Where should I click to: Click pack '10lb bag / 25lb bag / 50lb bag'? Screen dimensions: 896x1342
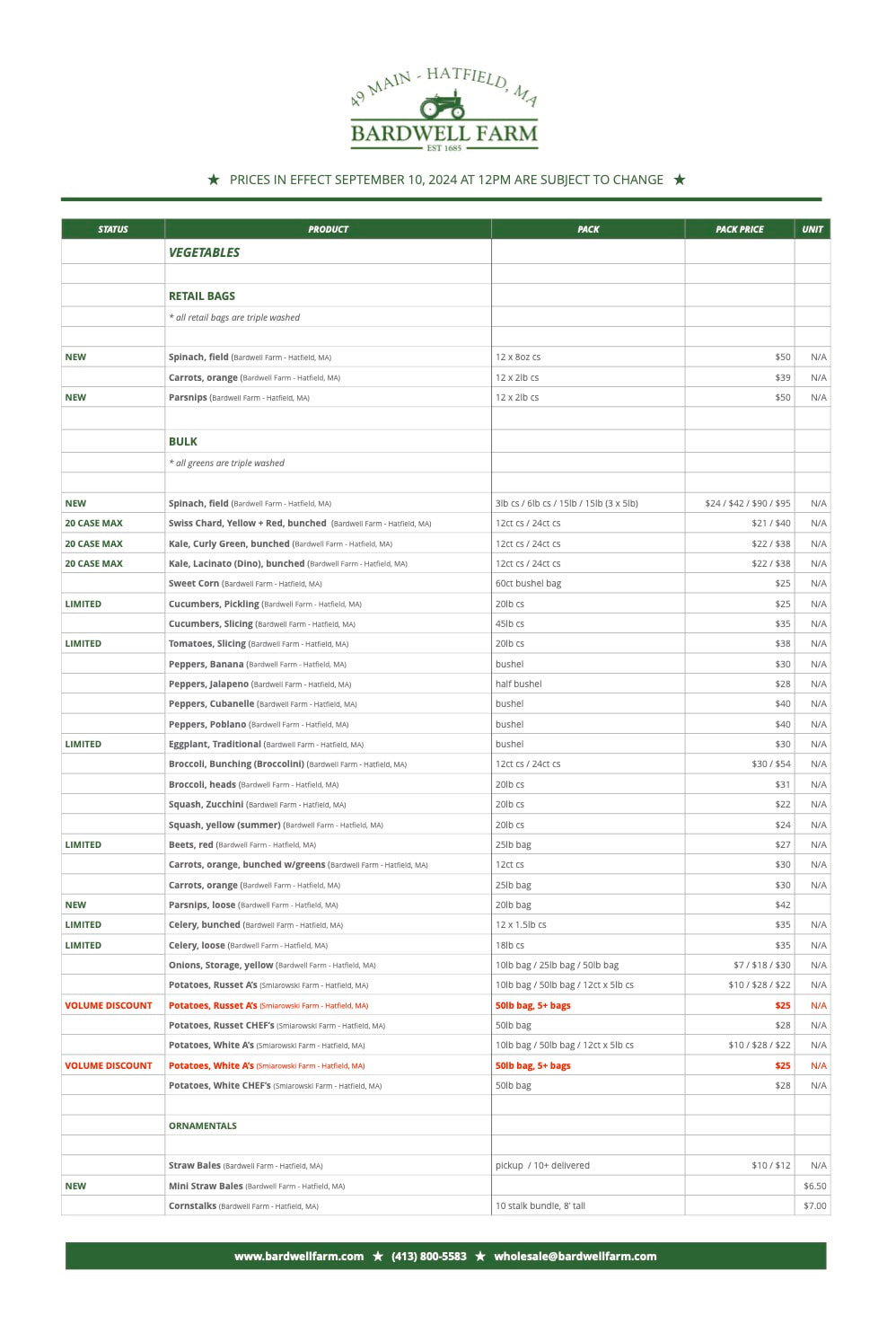click(x=557, y=965)
